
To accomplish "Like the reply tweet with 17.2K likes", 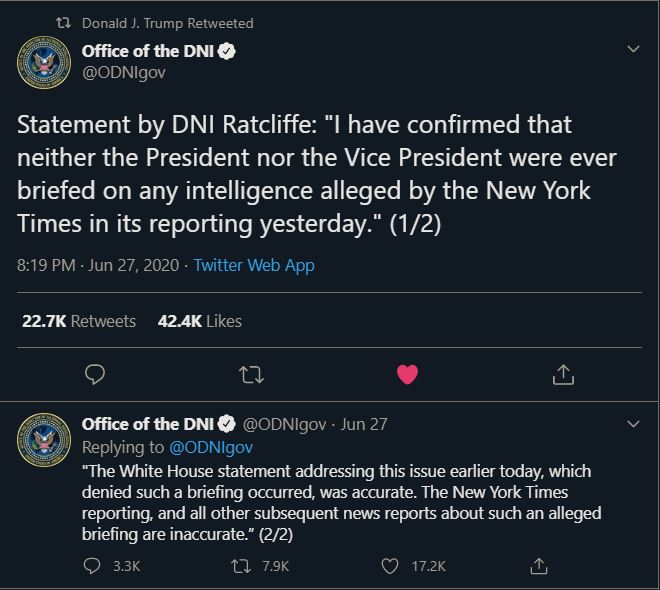I will (x=389, y=566).
